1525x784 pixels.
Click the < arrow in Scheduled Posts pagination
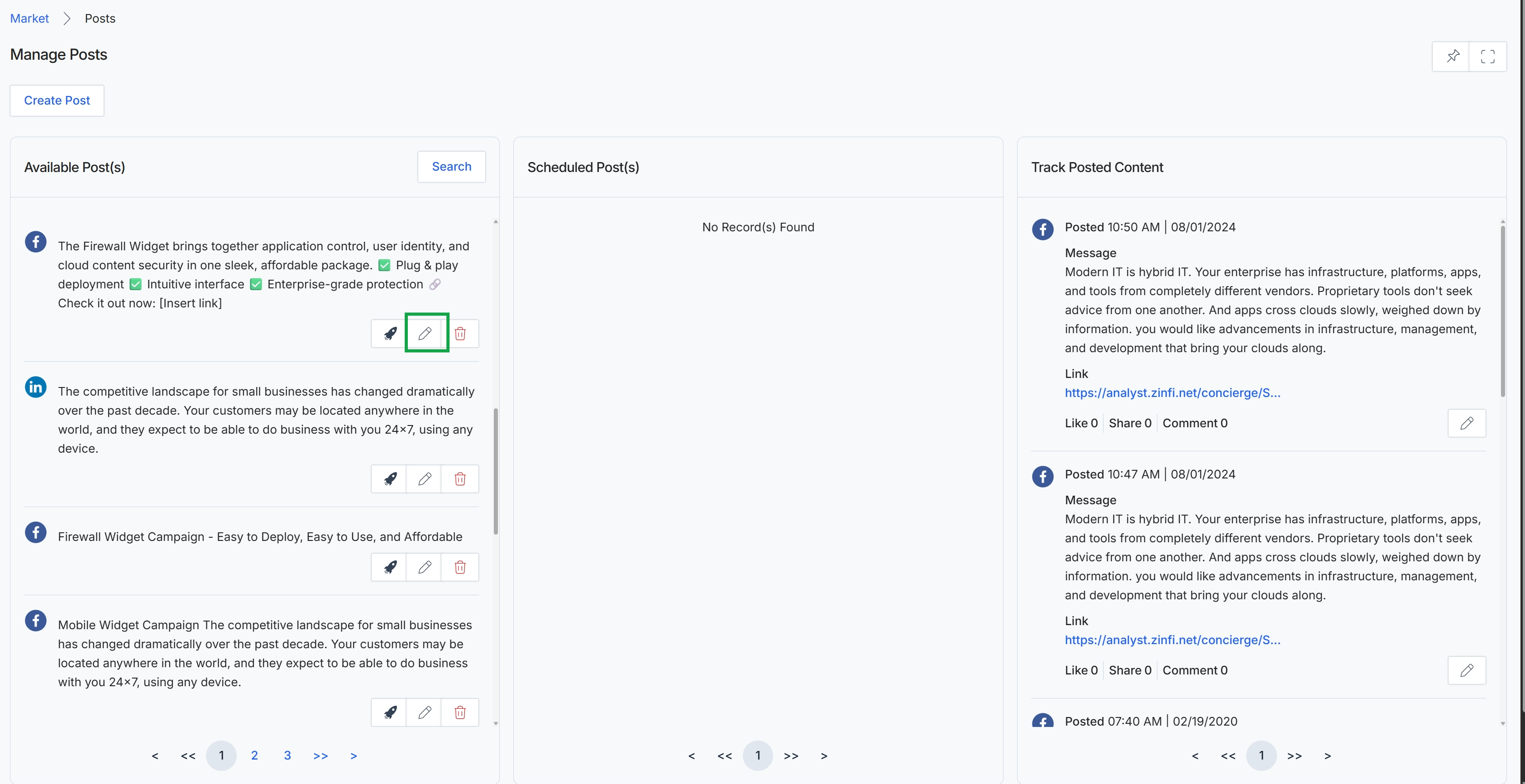(692, 755)
